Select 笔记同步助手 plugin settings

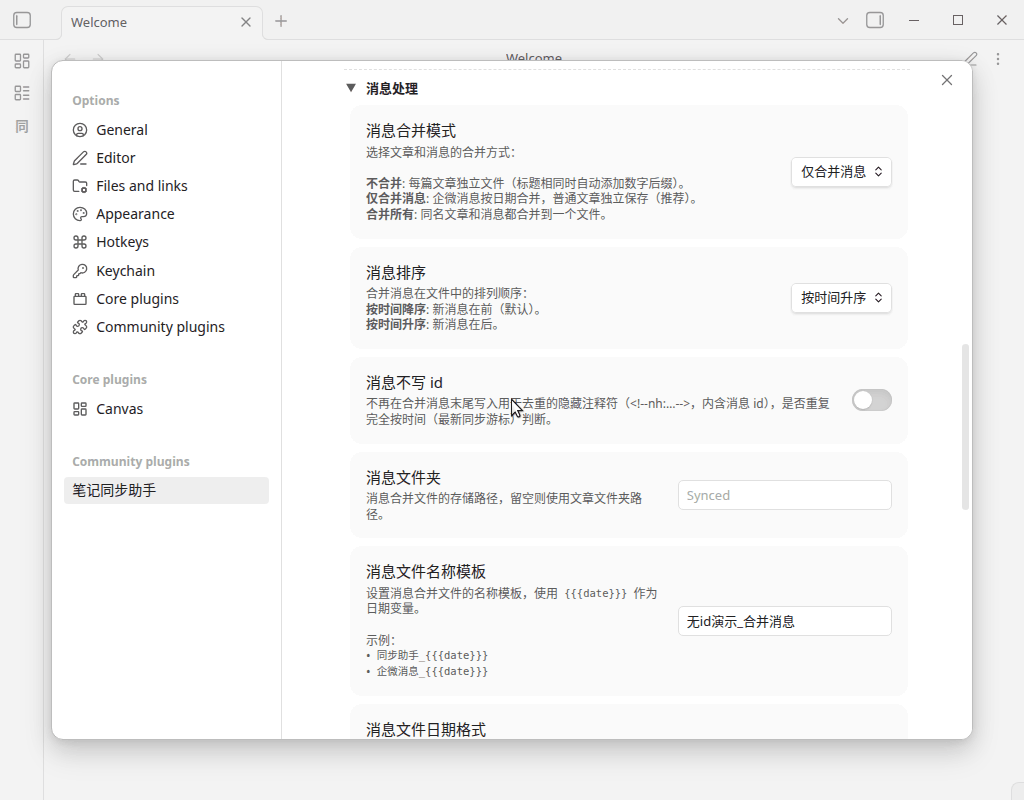pyautogui.click(x=166, y=490)
